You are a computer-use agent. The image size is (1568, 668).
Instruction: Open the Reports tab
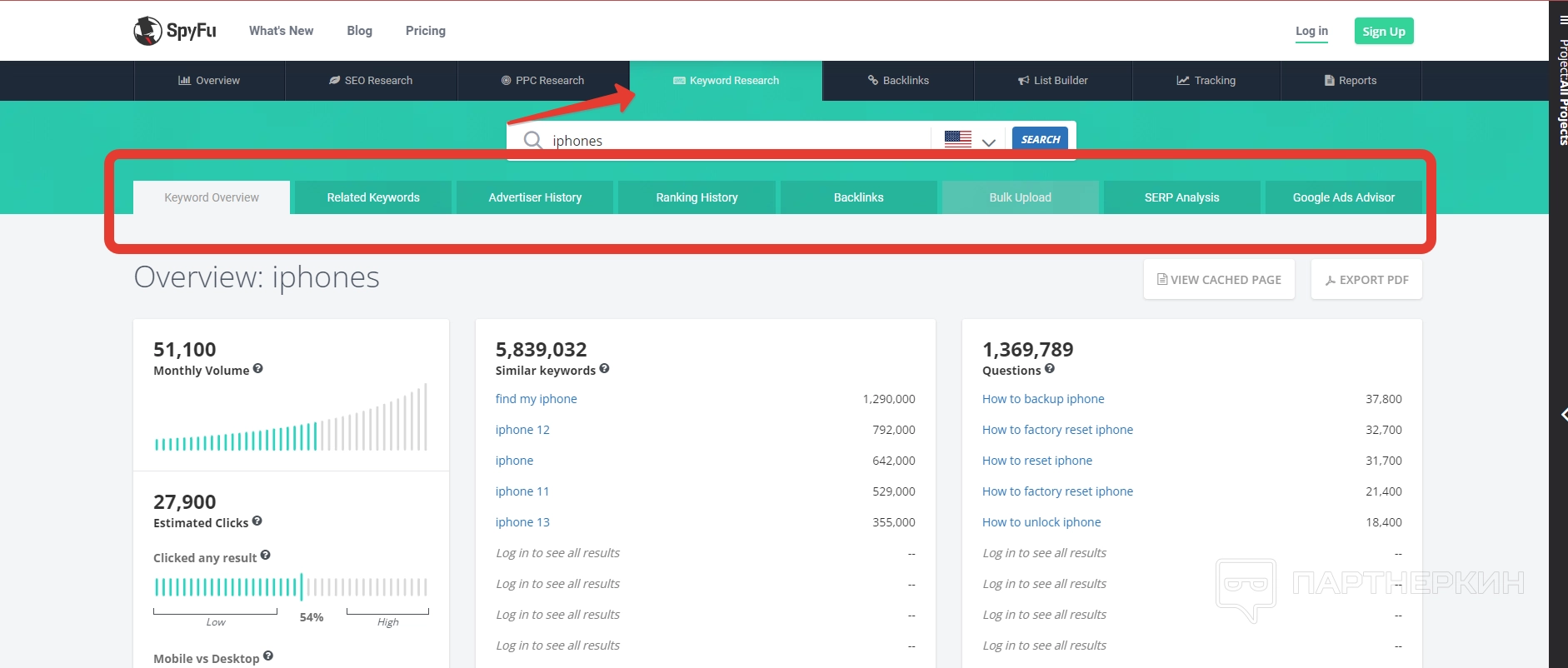pos(1351,81)
